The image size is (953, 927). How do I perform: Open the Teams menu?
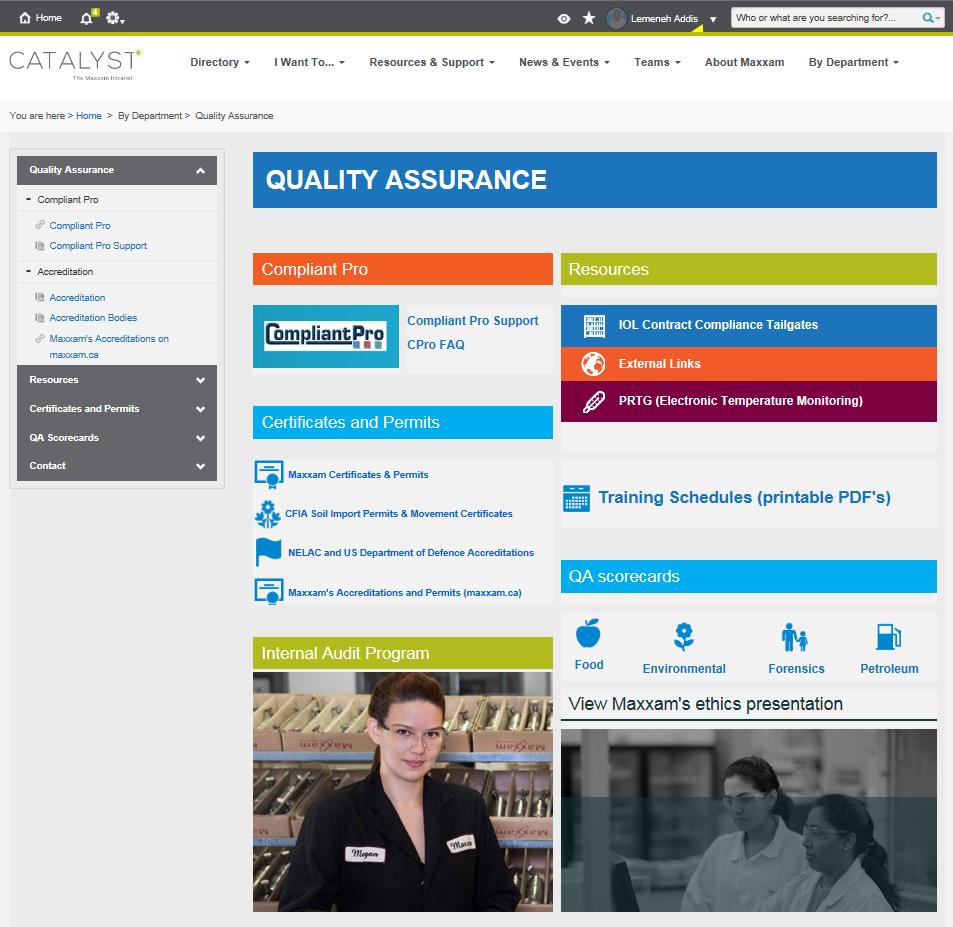pos(657,62)
